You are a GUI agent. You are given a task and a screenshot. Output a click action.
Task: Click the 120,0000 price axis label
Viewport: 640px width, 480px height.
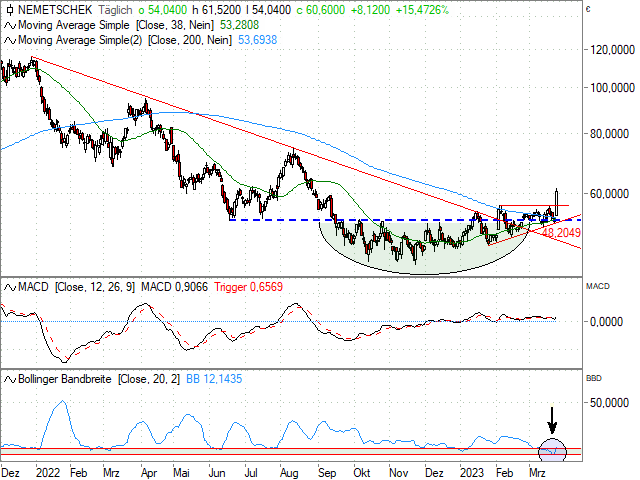coord(612,50)
